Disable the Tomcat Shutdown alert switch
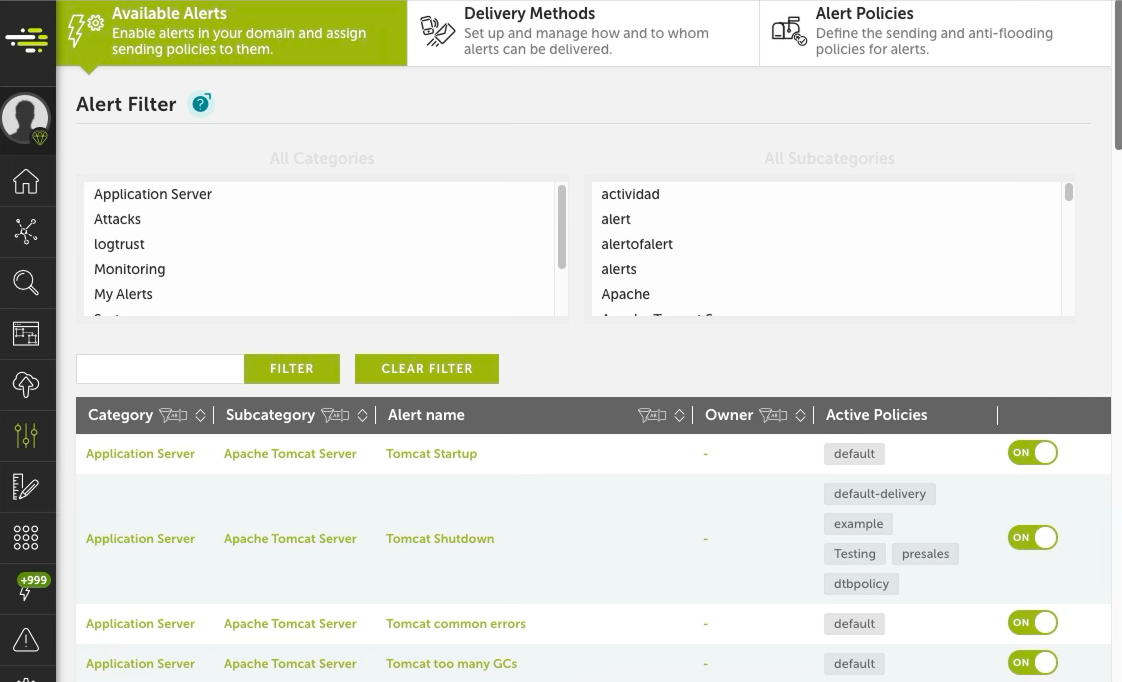This screenshot has width=1122, height=682. click(x=1032, y=537)
